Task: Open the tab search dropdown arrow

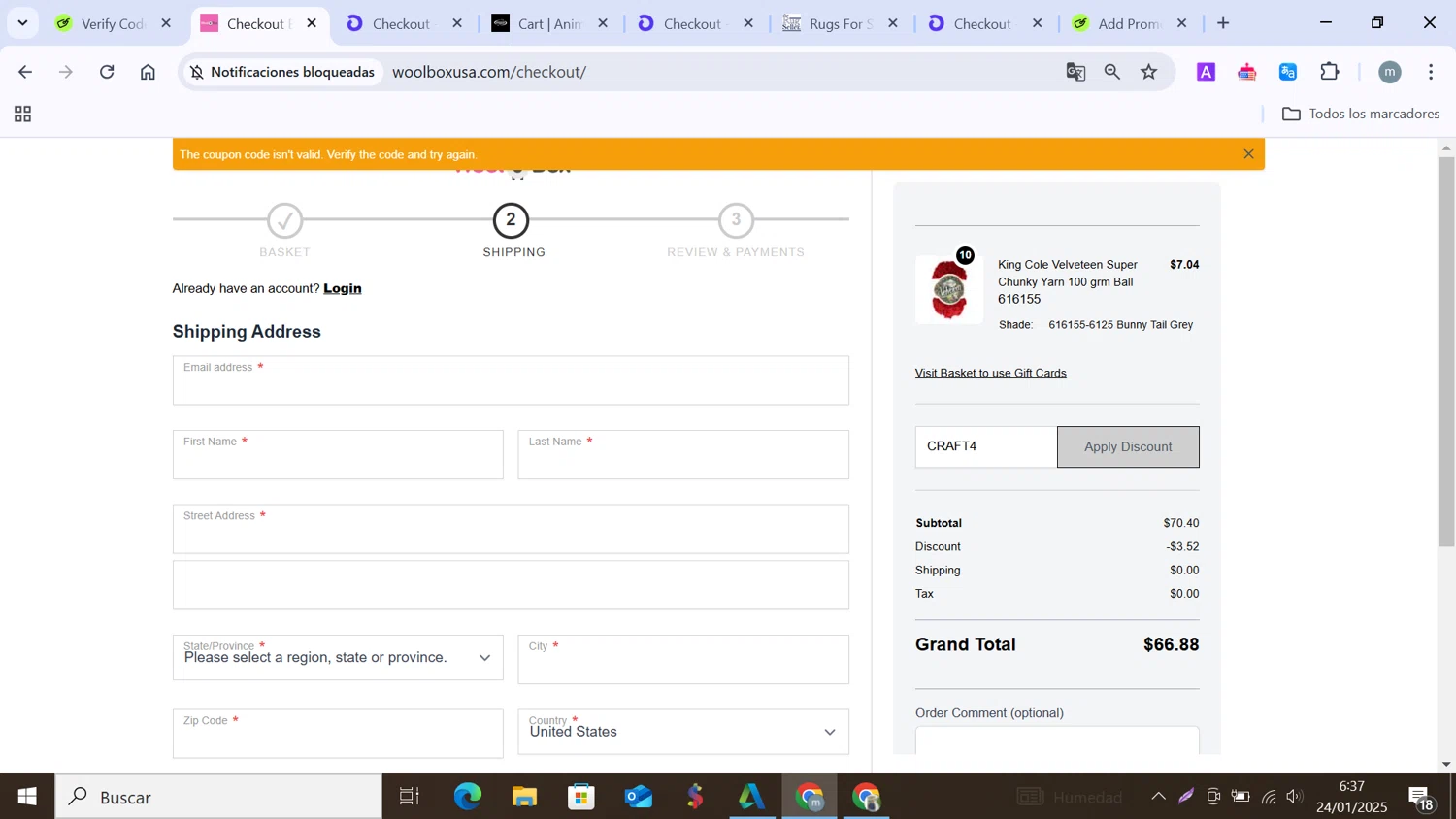Action: (x=22, y=23)
